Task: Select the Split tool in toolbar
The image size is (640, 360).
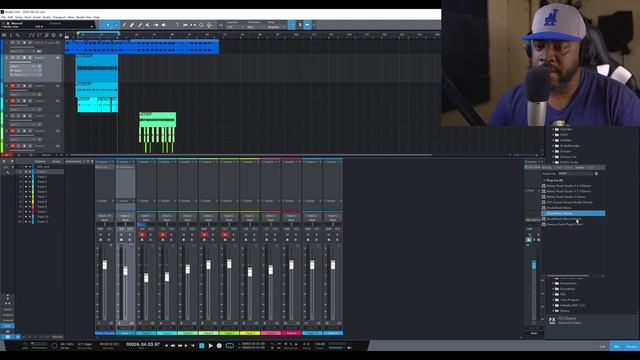Action: coord(124,25)
